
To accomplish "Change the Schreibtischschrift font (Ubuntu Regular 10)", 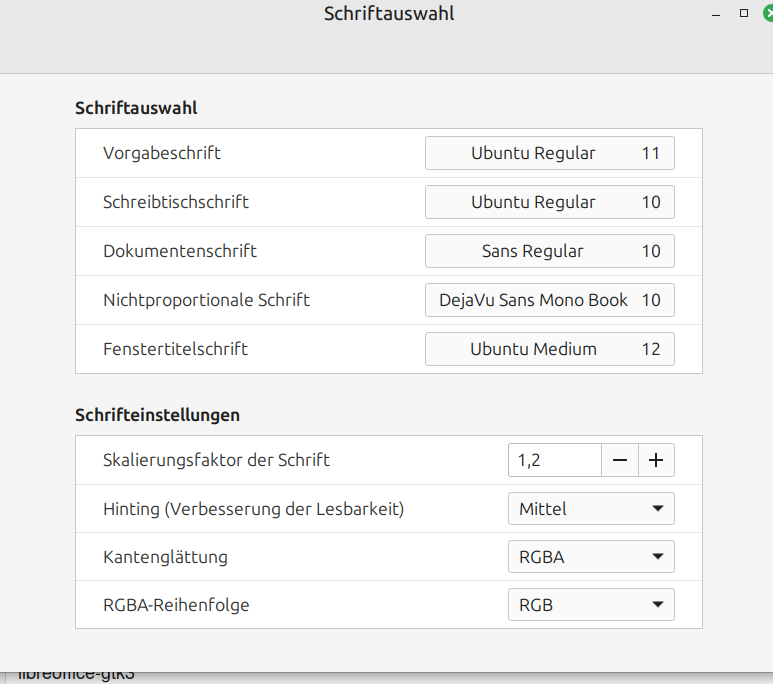I will point(549,202).
